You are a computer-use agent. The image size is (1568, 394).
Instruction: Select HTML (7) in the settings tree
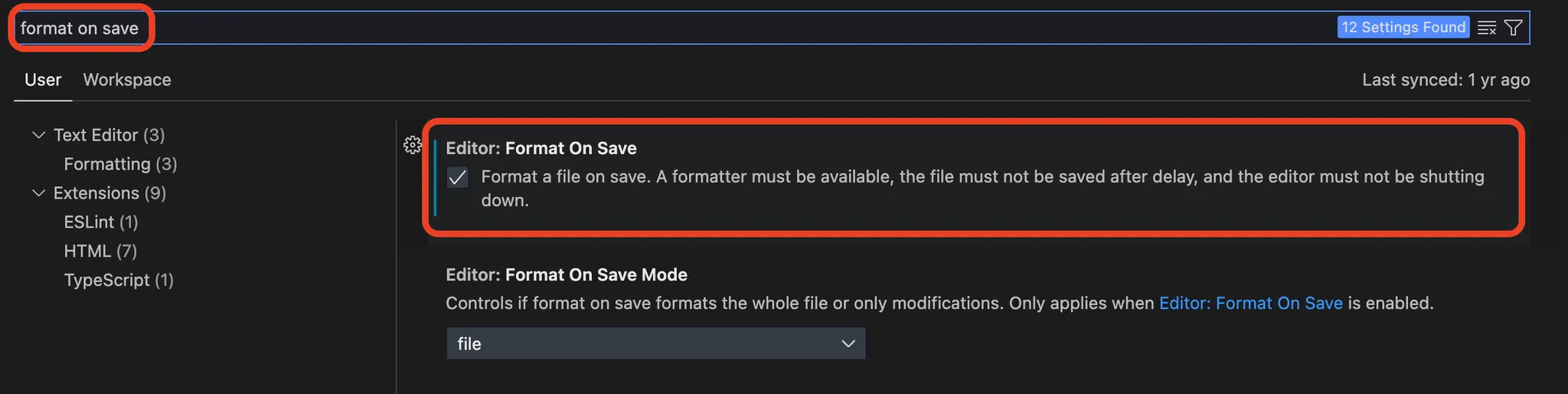pos(100,251)
